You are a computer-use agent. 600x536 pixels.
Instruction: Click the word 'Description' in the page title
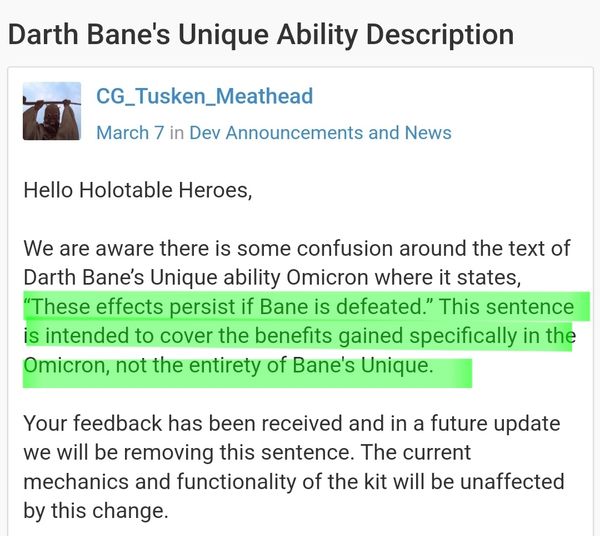tap(440, 35)
